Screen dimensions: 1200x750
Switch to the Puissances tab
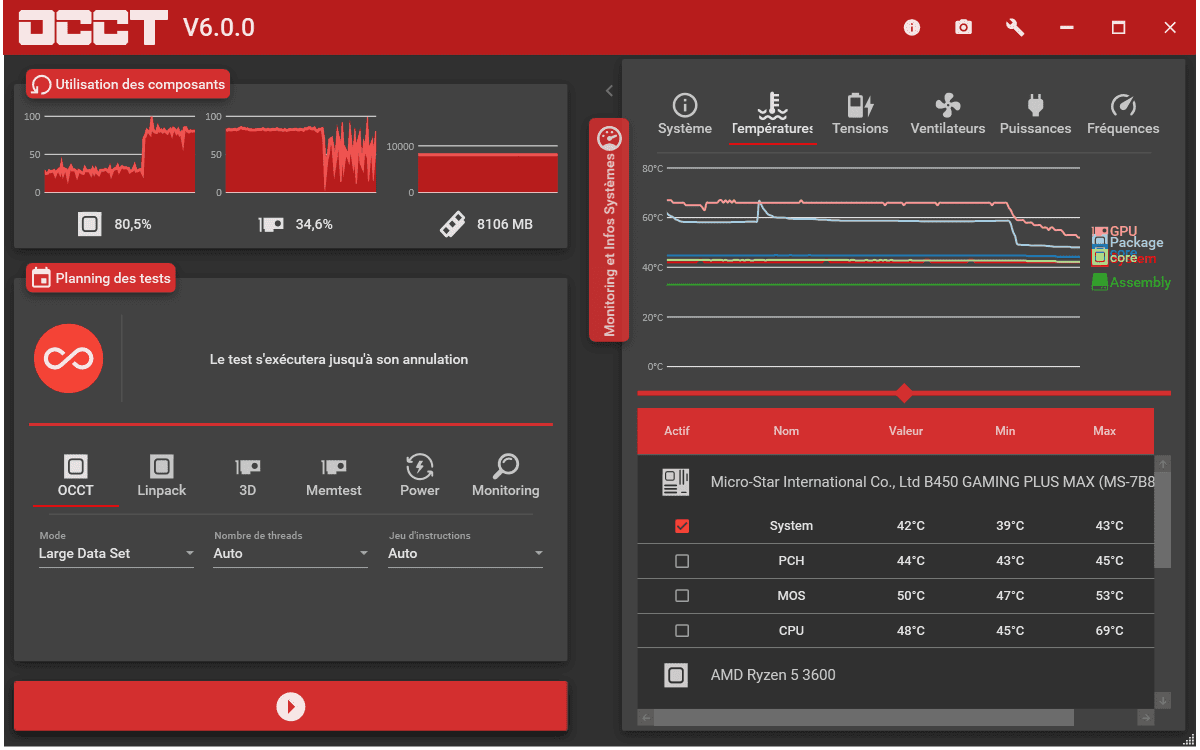pyautogui.click(x=1036, y=115)
